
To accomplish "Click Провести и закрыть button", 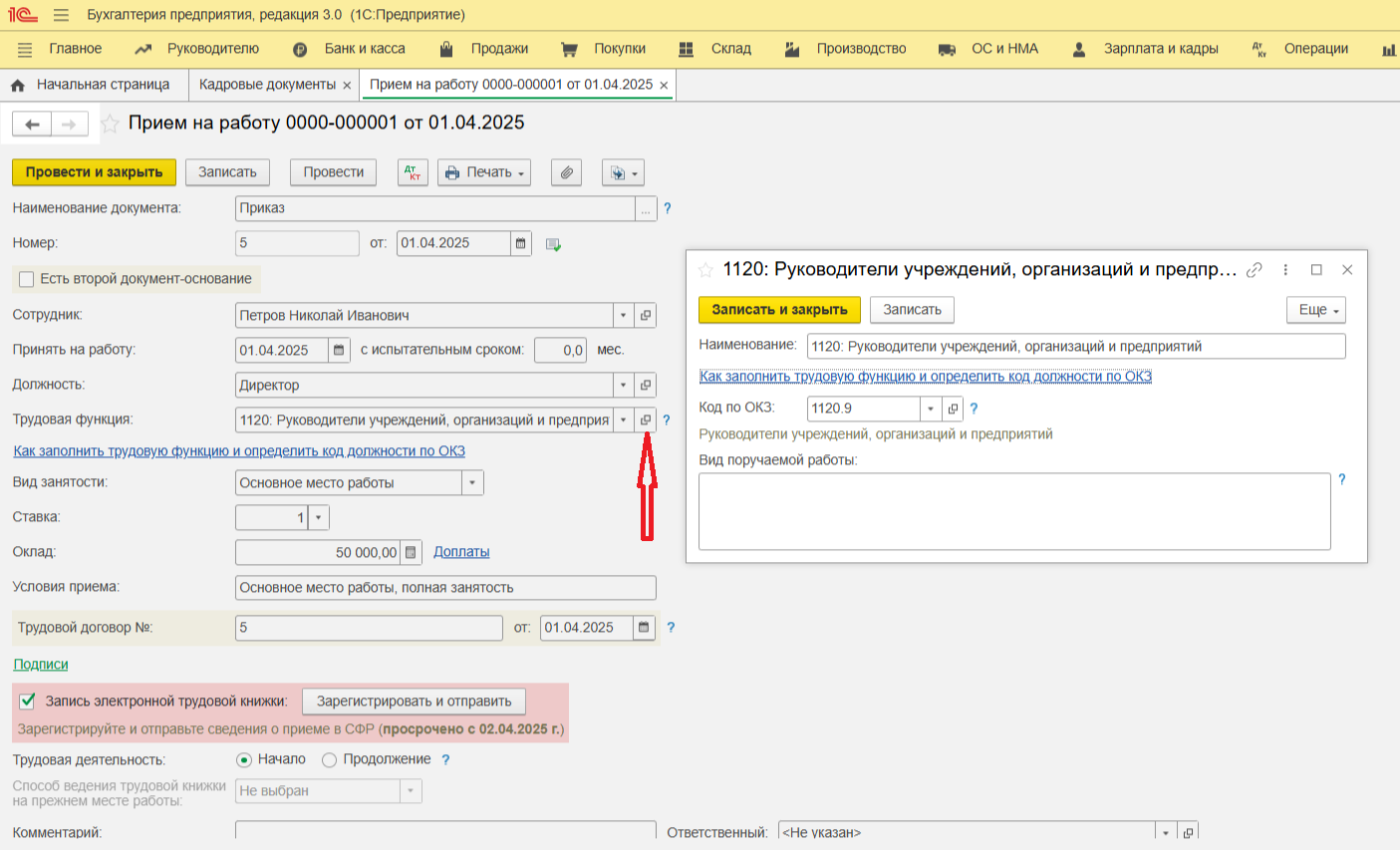I will [94, 172].
